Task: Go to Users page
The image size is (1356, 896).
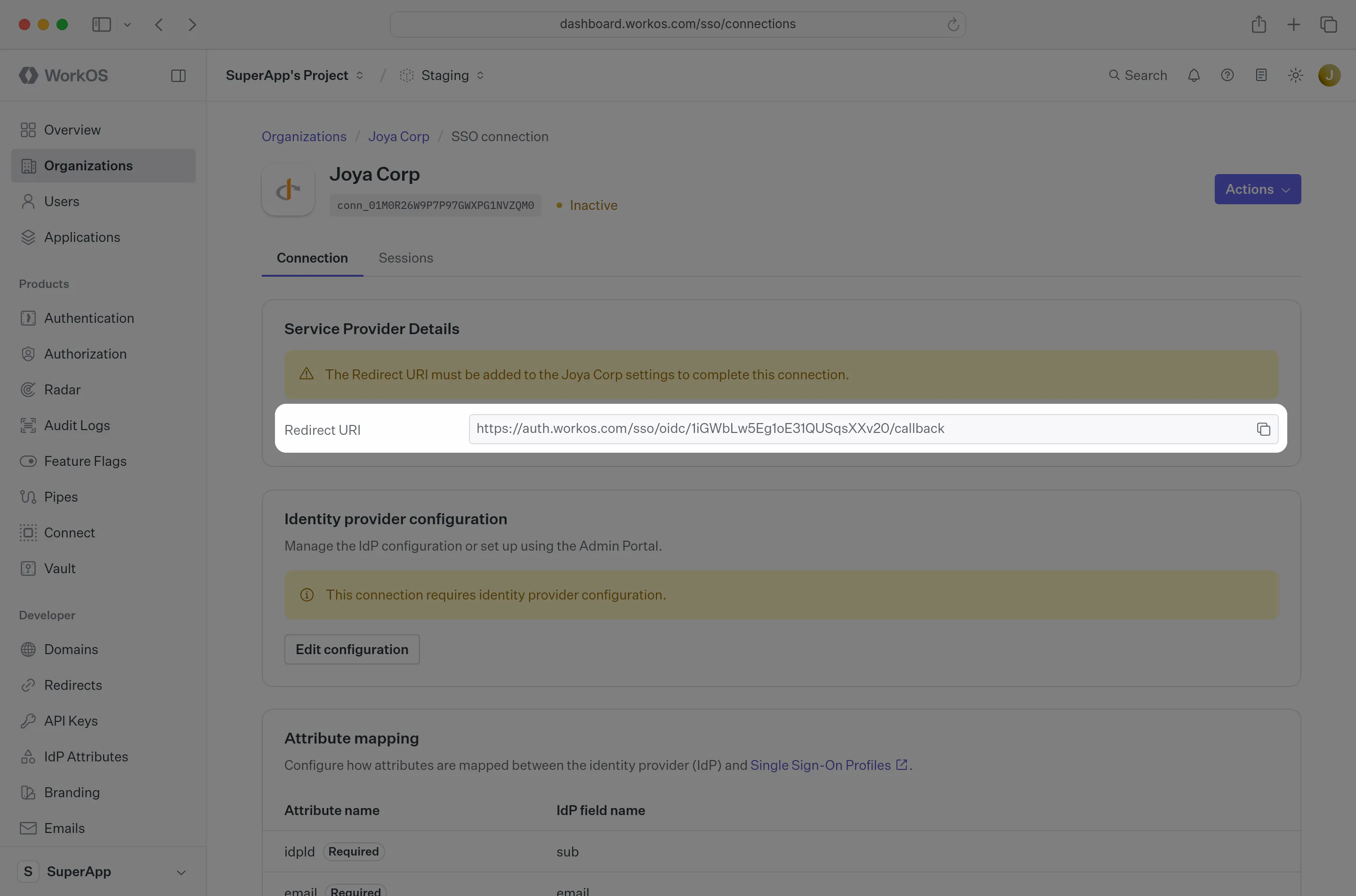Action: tap(104, 202)
